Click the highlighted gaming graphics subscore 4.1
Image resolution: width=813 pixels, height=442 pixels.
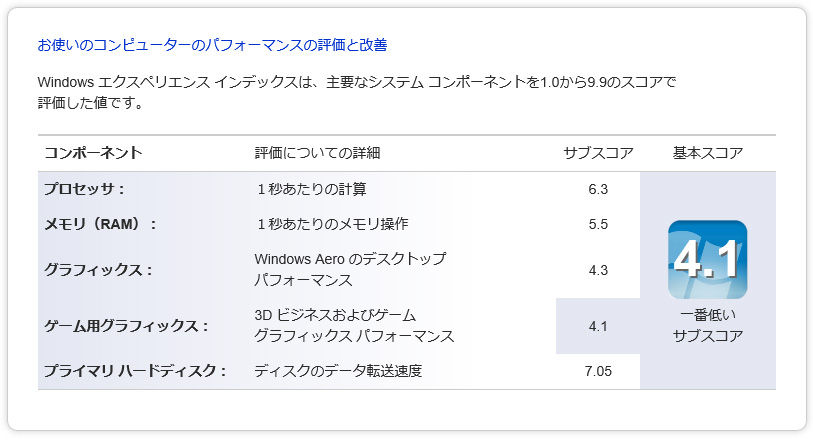coord(598,326)
